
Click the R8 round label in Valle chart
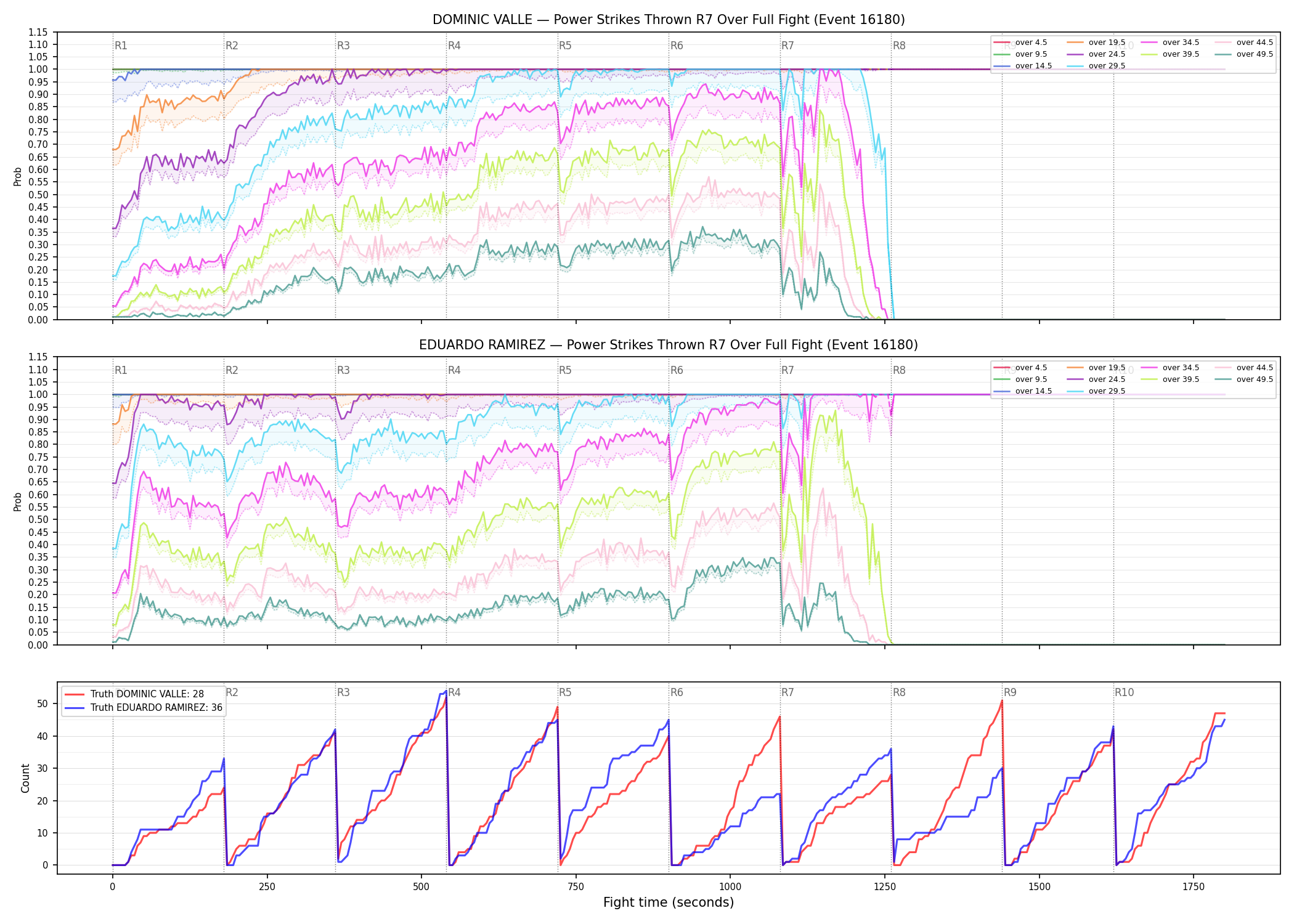click(x=899, y=46)
